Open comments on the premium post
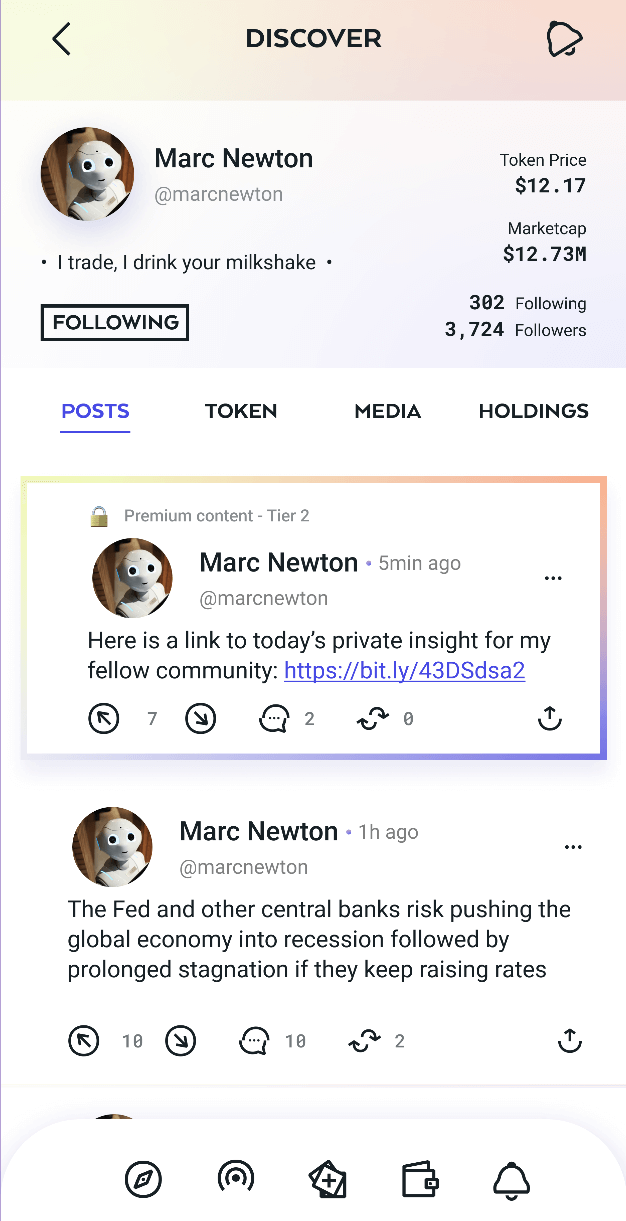This screenshot has width=626, height=1221. [x=274, y=718]
